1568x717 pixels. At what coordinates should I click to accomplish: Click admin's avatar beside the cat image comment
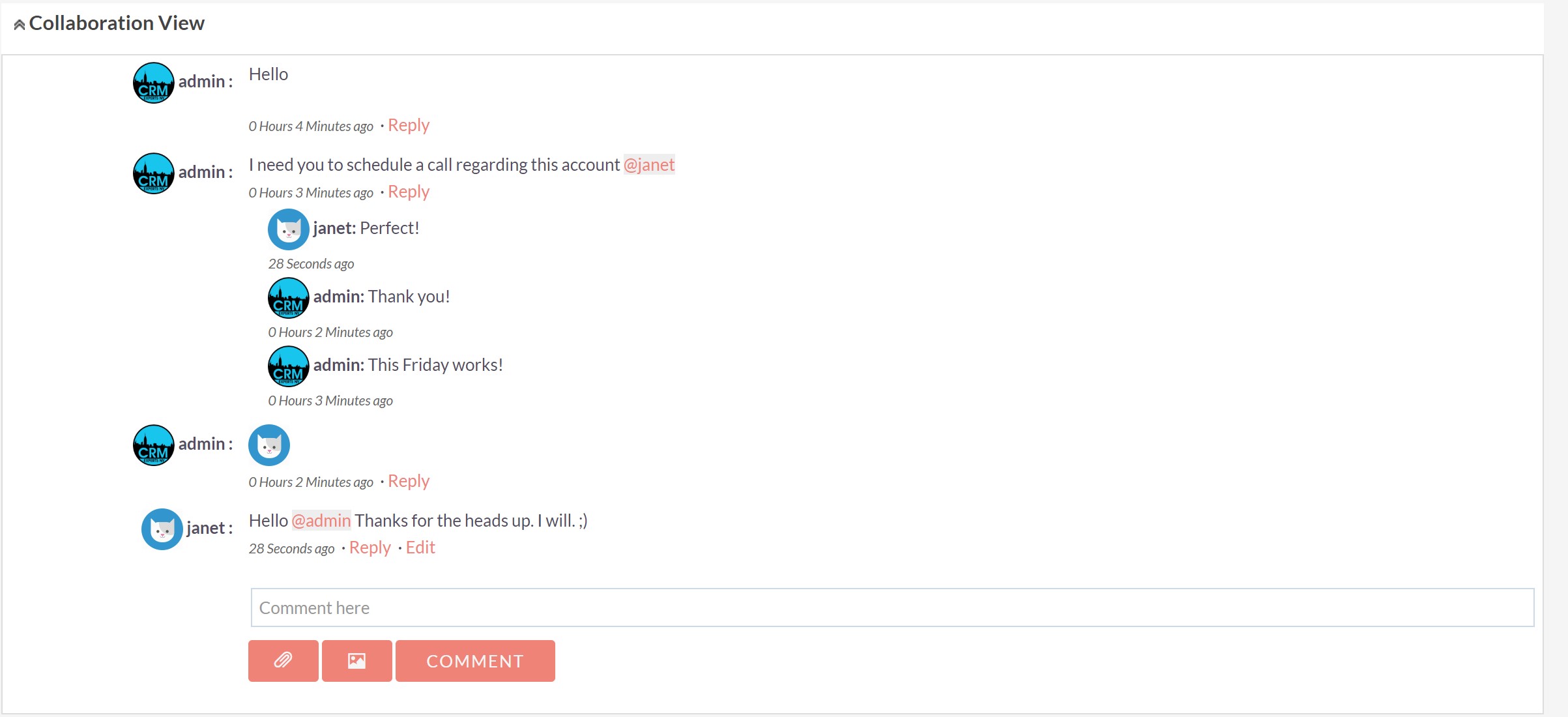154,445
